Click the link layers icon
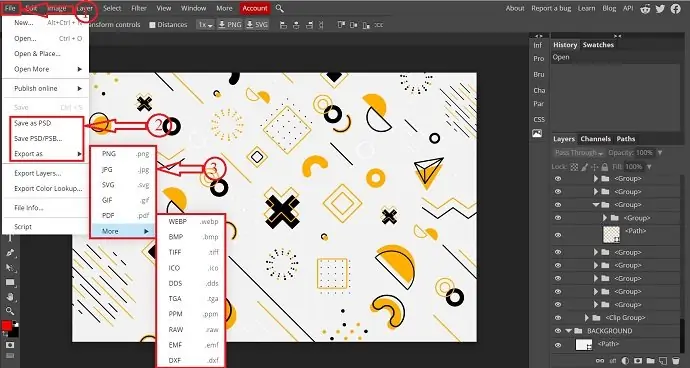This screenshot has width=690, height=368. click(600, 361)
